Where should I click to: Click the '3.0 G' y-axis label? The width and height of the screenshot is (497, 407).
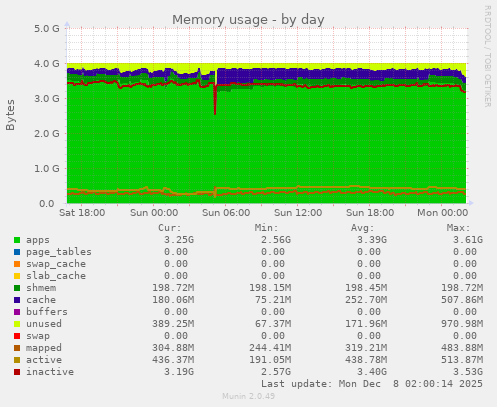click(x=47, y=99)
